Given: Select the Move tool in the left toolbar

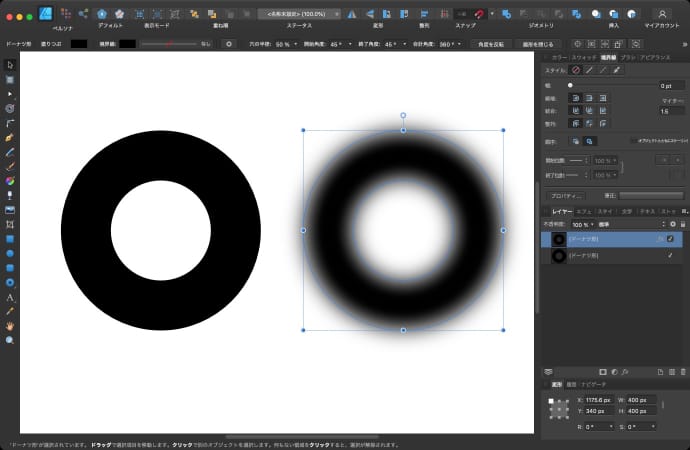Looking at the screenshot, I should tap(10, 65).
